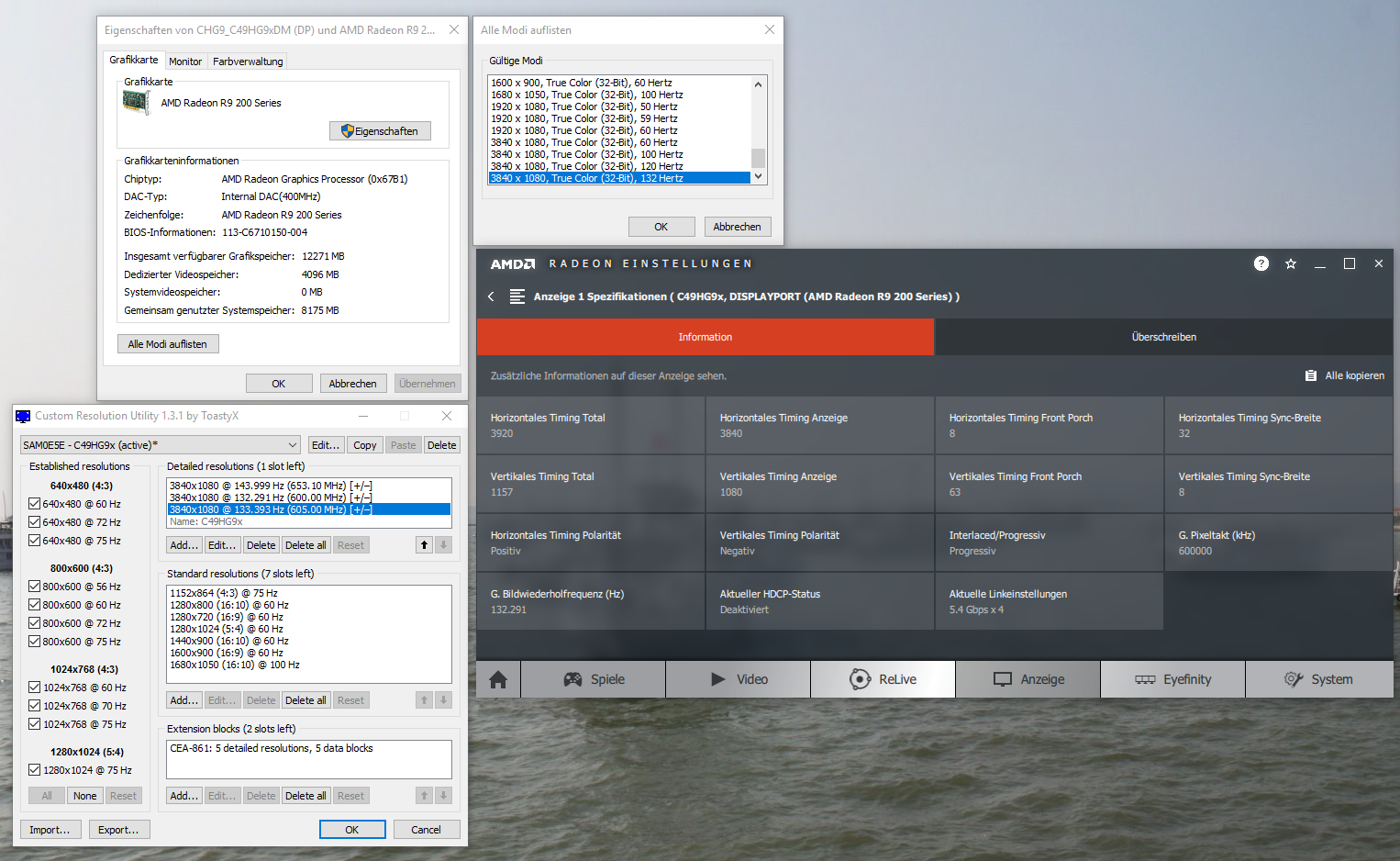Toggle the 1280x1024 @ 75 Hz checkbox

pos(34,770)
